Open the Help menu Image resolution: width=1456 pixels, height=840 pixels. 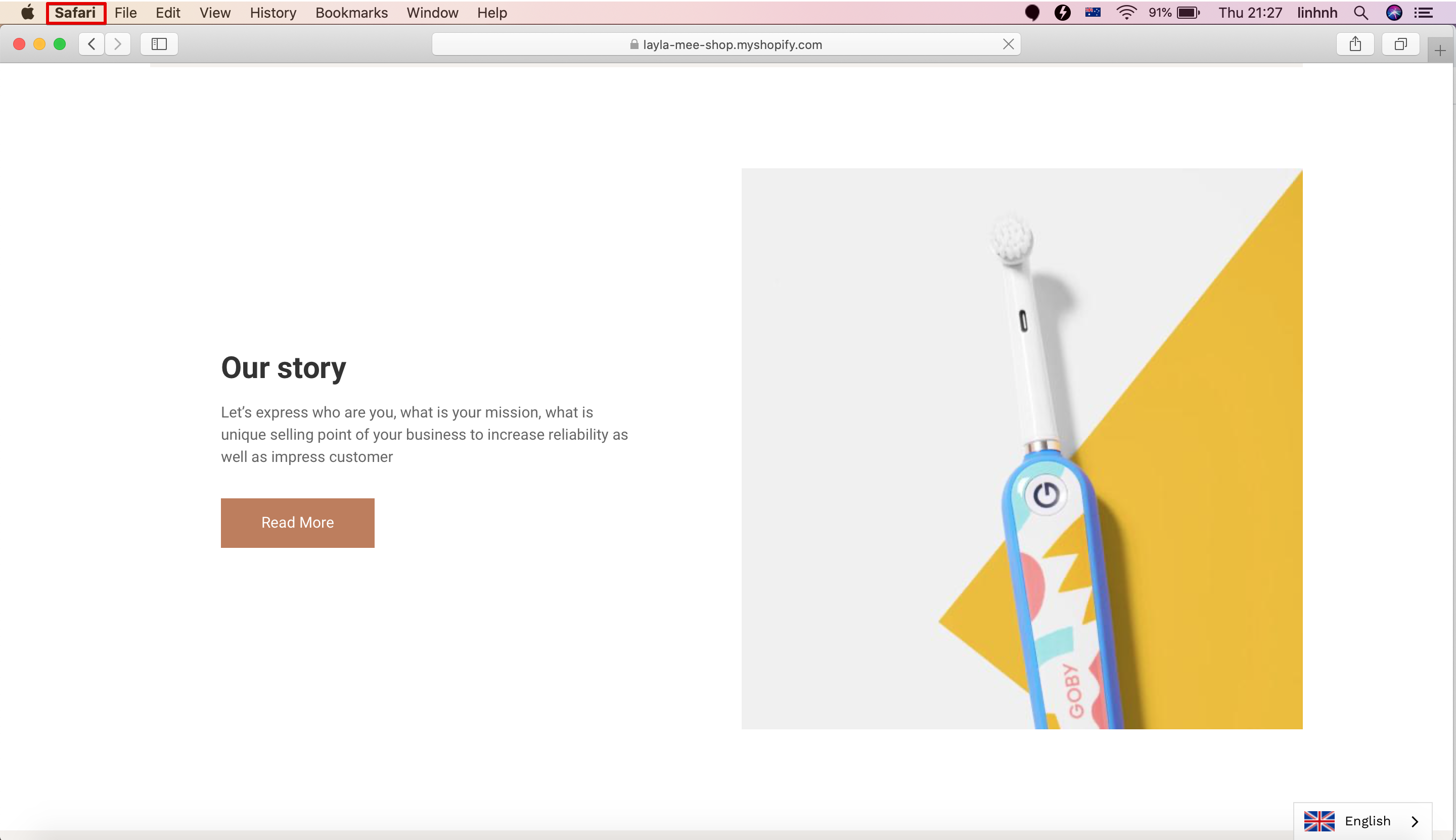(x=492, y=13)
